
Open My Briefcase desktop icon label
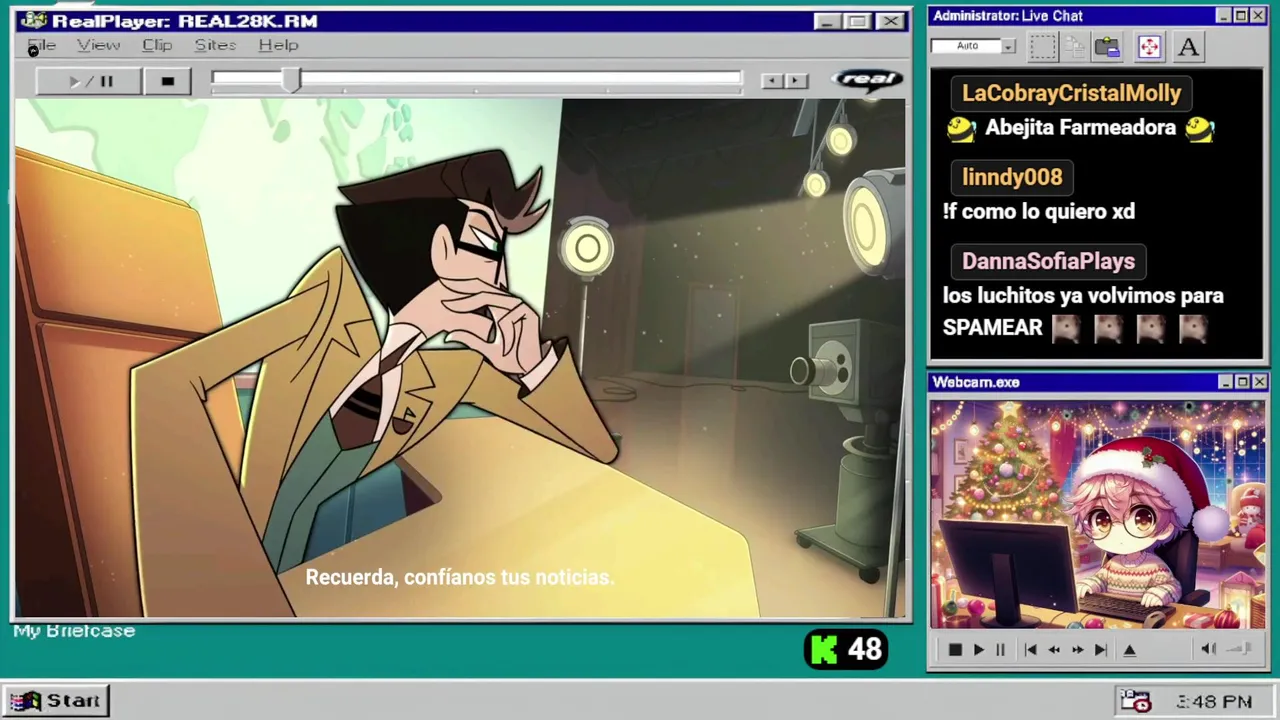(74, 631)
